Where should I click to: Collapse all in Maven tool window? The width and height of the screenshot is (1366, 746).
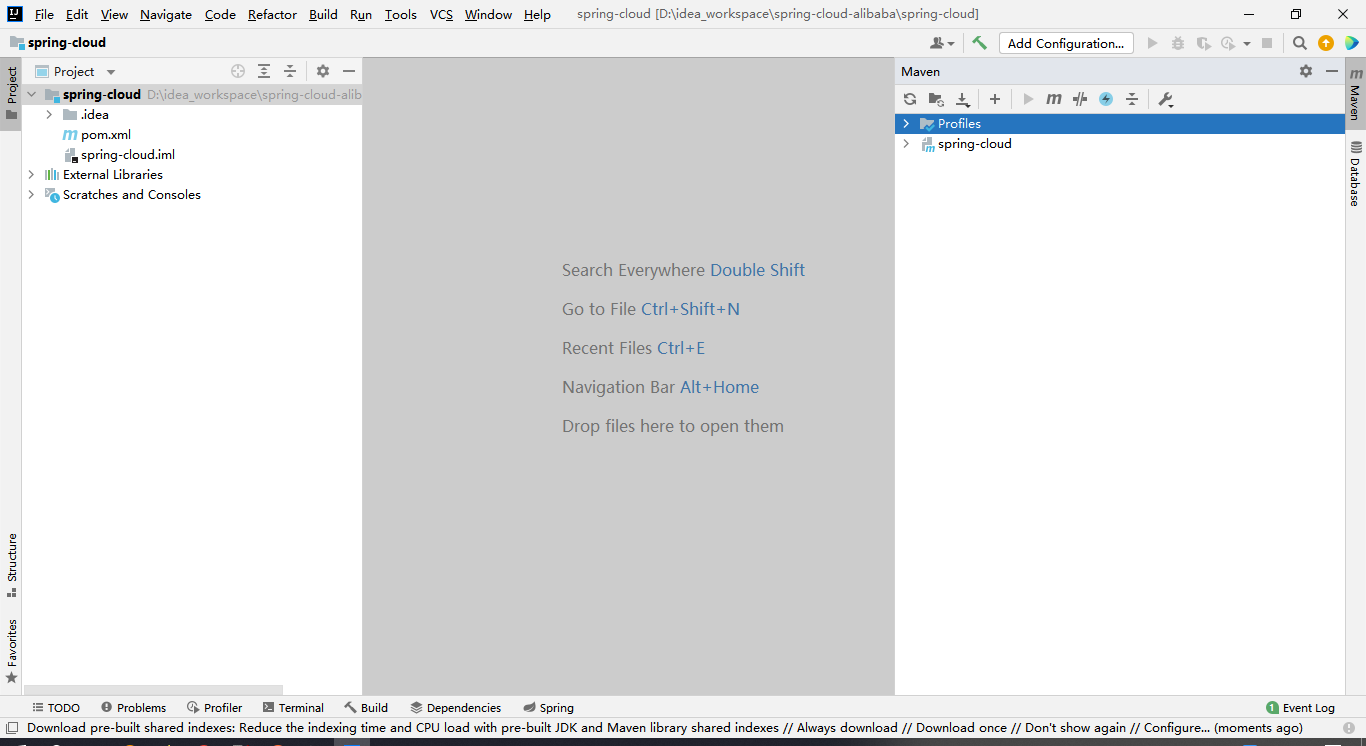[1132, 99]
